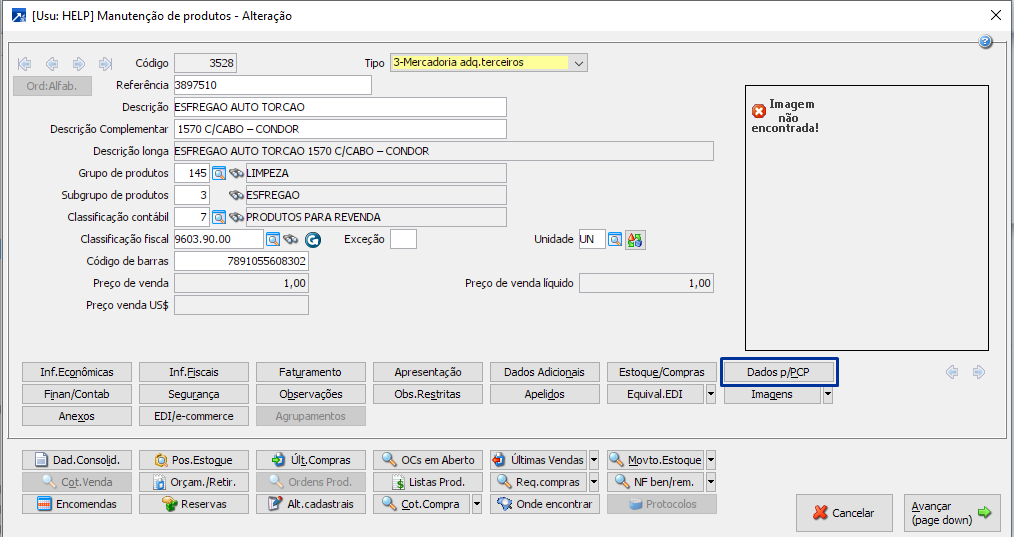Click the binoculars icon beside Classificação fiscal

291,240
